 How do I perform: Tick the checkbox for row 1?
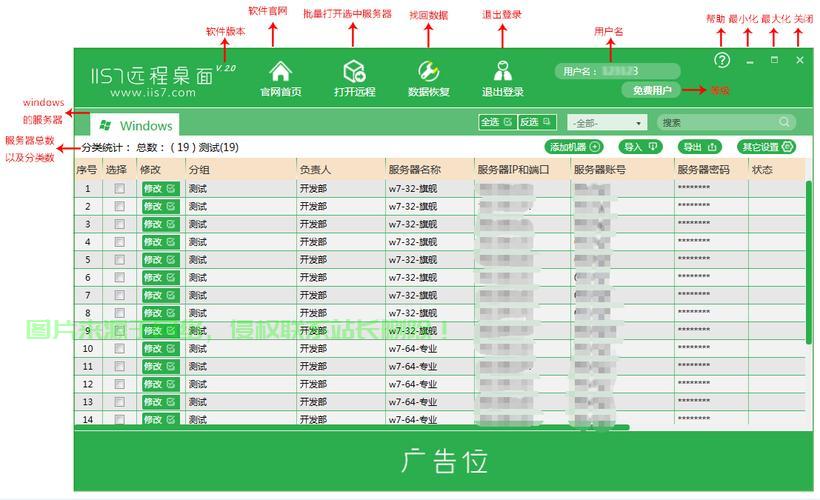point(119,188)
